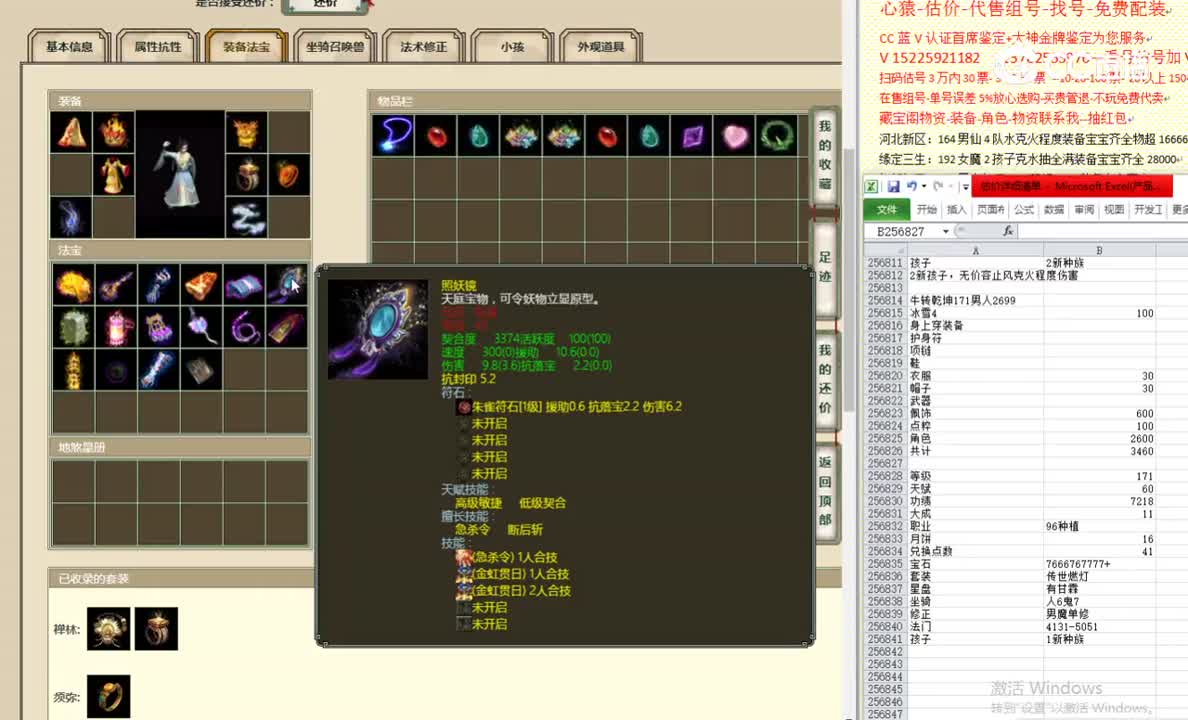Click the Excel formula bar input
This screenshot has width=1188, height=720.
(1105, 231)
